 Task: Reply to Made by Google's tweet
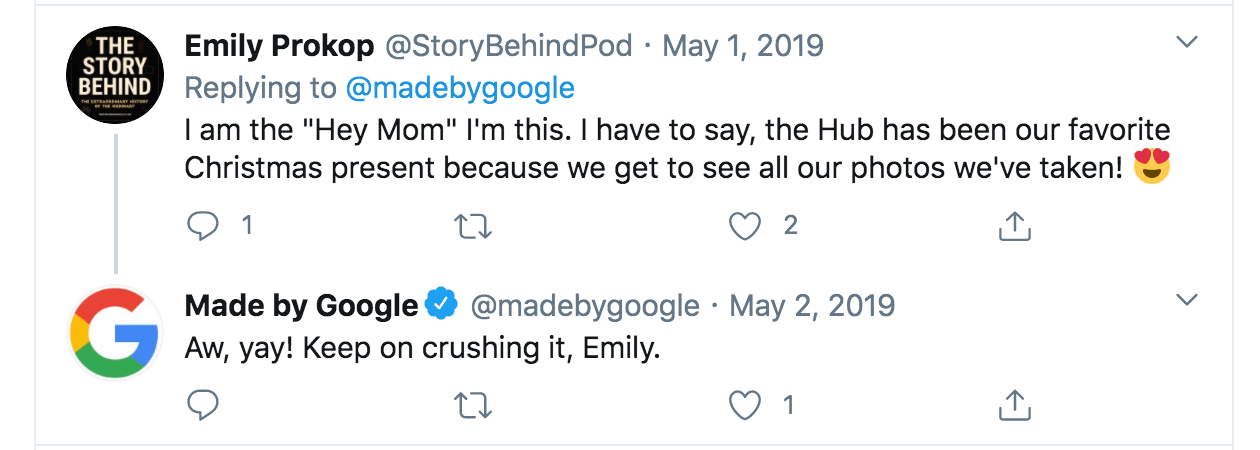tap(203, 405)
